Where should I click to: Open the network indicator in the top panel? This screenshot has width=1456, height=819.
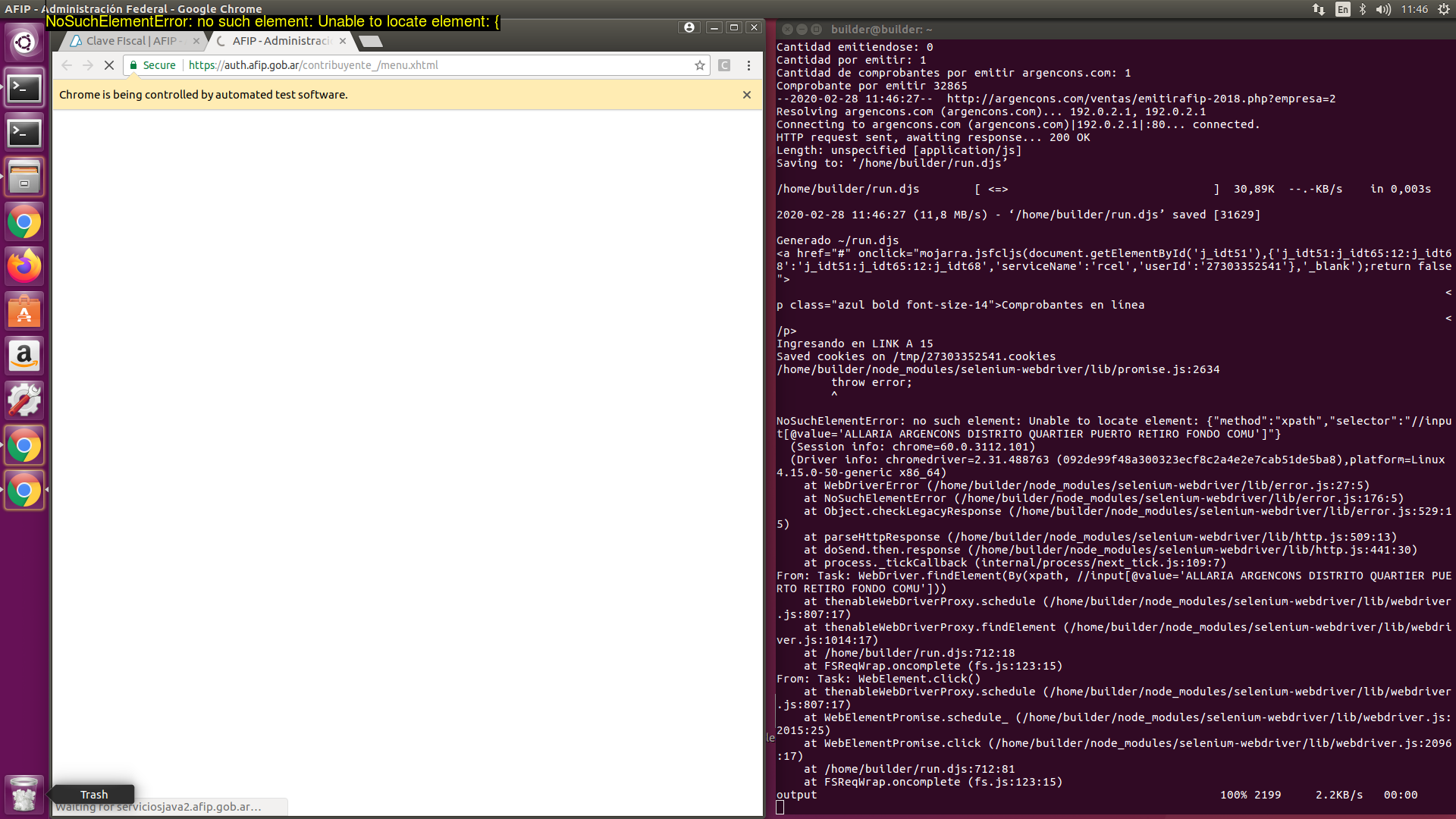[1319, 9]
